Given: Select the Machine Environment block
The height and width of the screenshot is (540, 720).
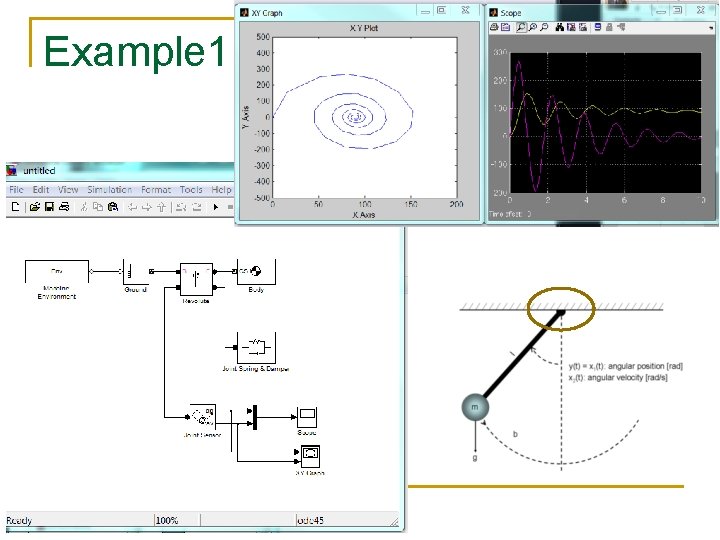Looking at the screenshot, I should point(56,271).
